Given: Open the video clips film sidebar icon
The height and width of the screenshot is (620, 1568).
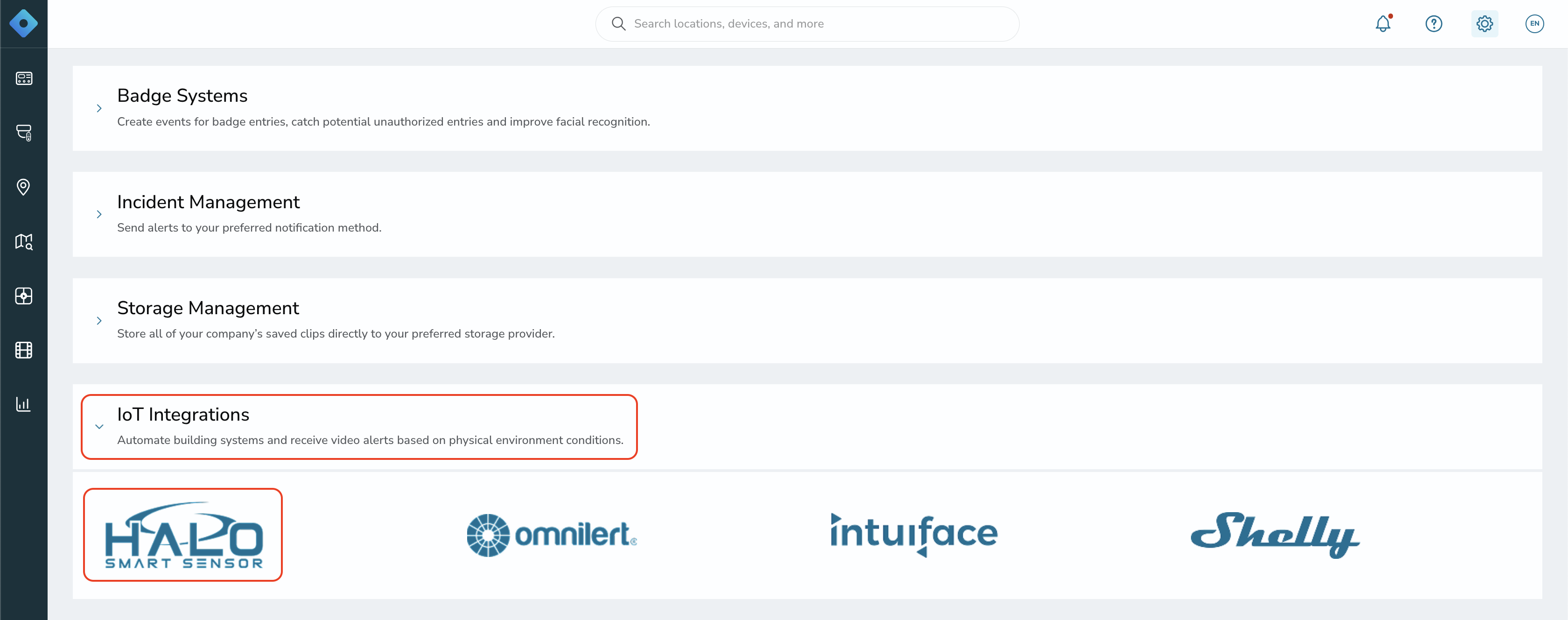Looking at the screenshot, I should point(24,350).
